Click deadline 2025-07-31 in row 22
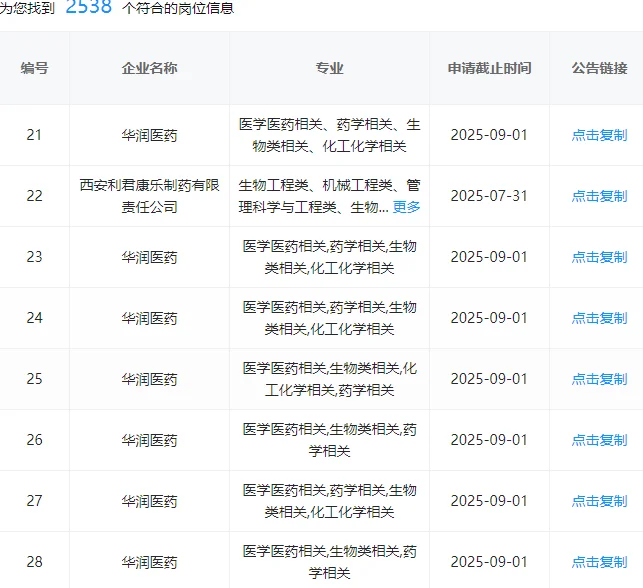643x588 pixels. [x=489, y=196]
